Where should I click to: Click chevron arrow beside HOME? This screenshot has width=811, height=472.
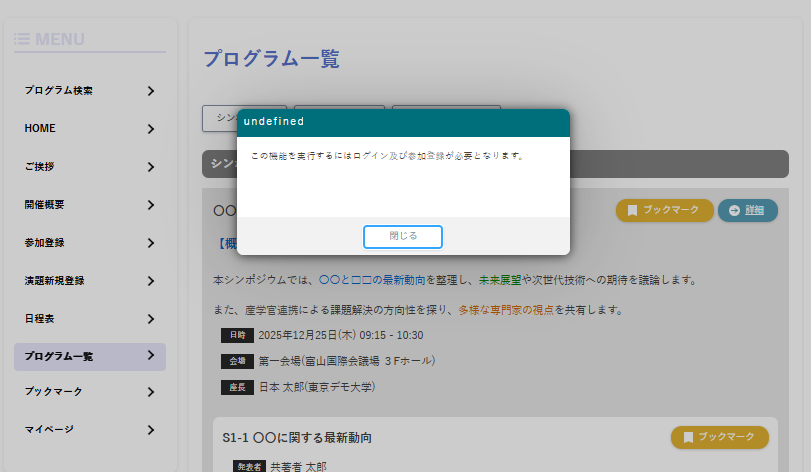pyautogui.click(x=150, y=129)
